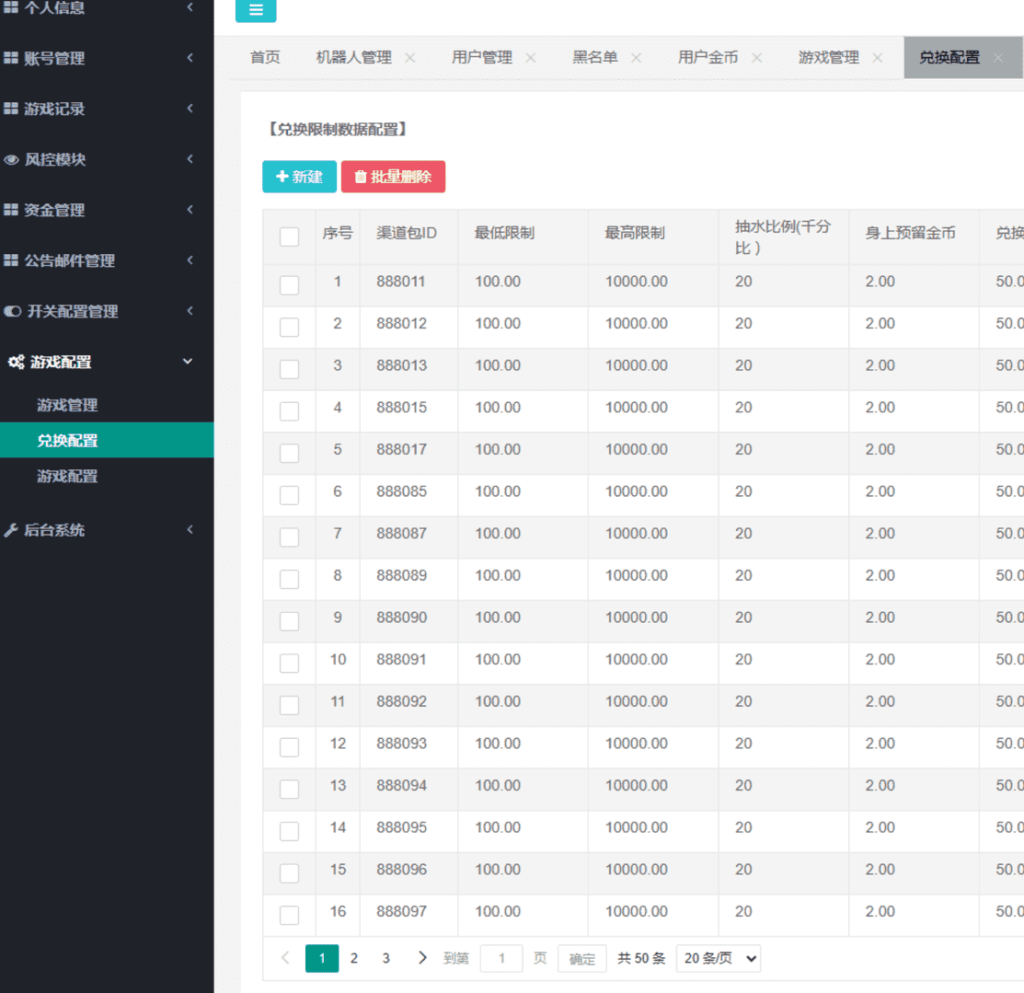Select the 风控模块 eye icon in sidebar
1024x993 pixels.
[x=14, y=160]
